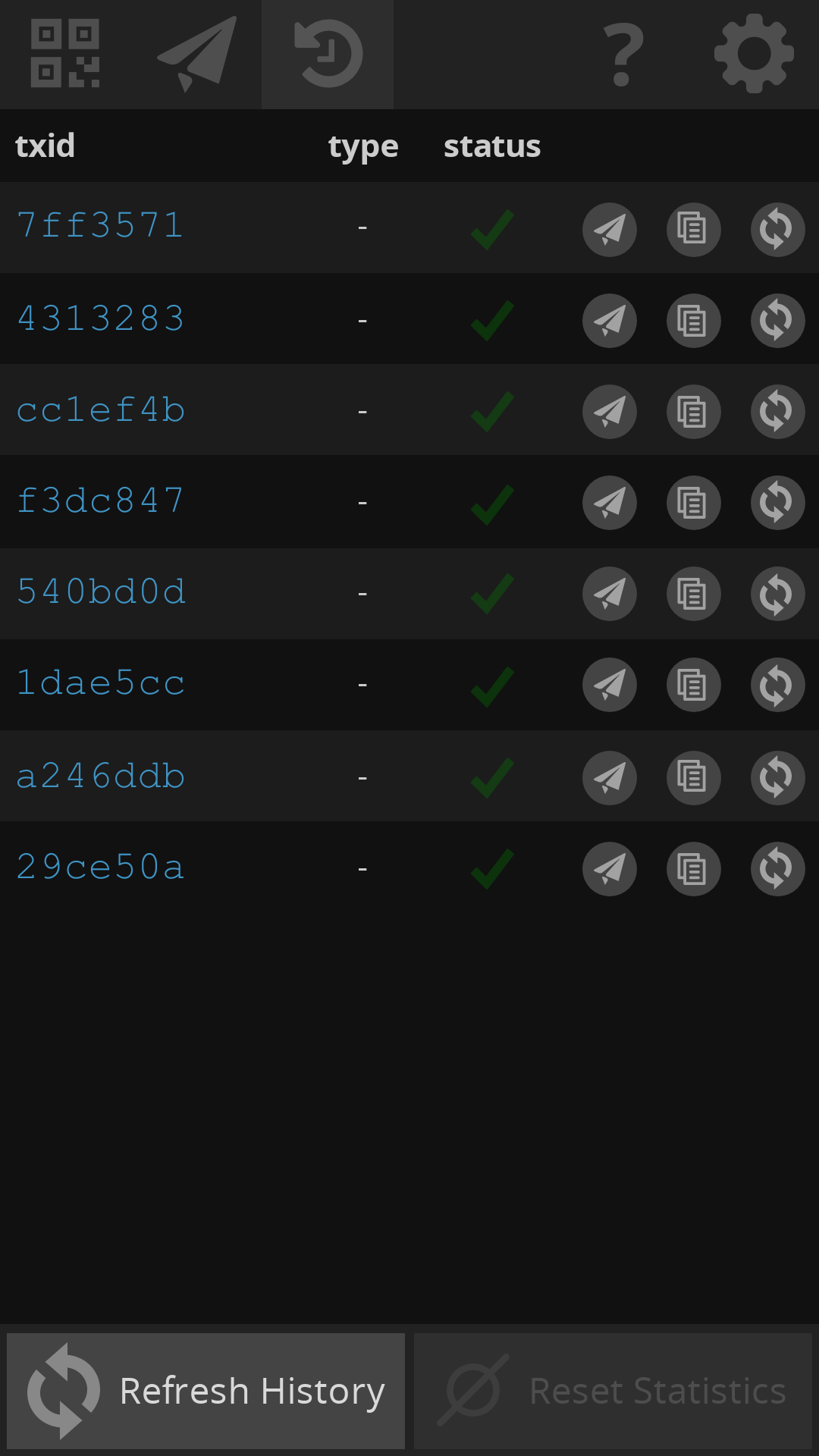819x1456 pixels.
Task: Click the Reset Statistics button
Action: [x=613, y=1391]
